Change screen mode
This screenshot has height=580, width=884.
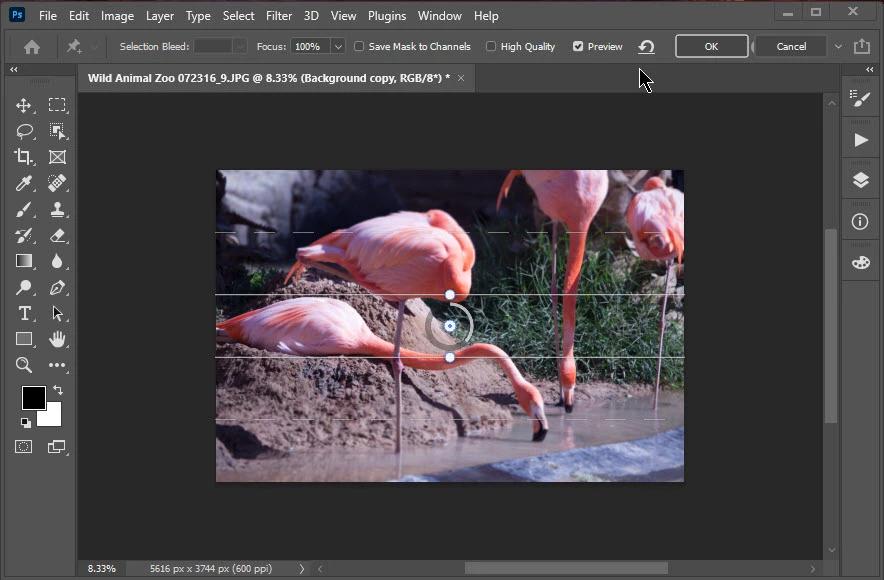tap(56, 447)
